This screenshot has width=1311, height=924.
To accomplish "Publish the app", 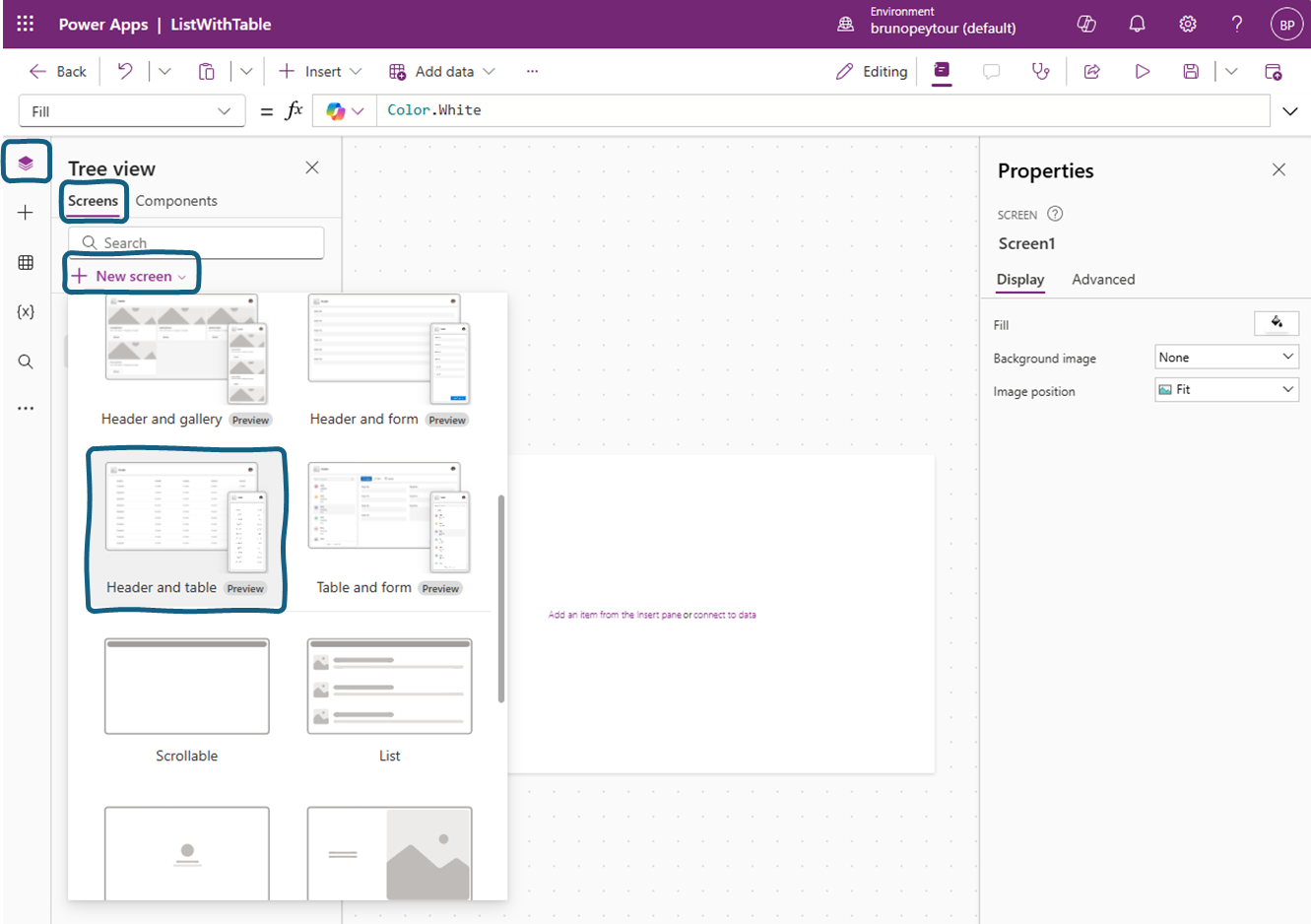I will click(x=1274, y=71).
